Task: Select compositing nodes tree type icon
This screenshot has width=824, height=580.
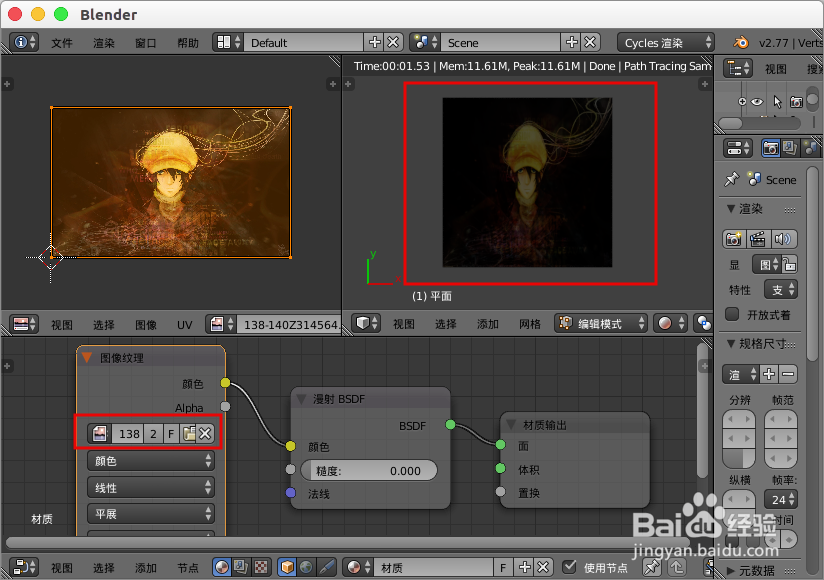Action: coord(241,567)
